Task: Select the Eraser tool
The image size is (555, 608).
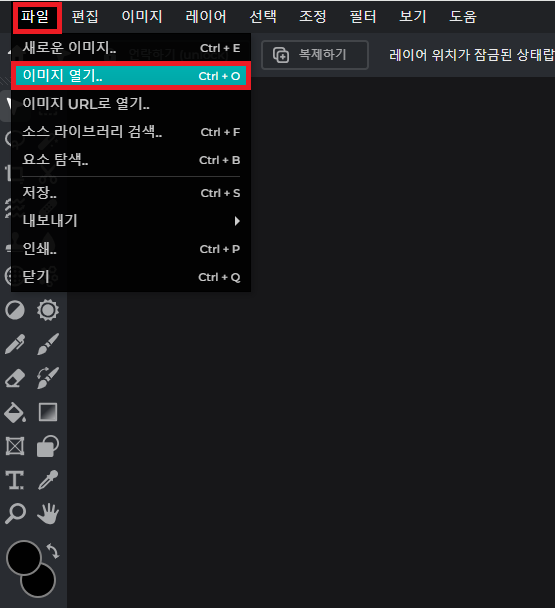Action: [x=15, y=378]
